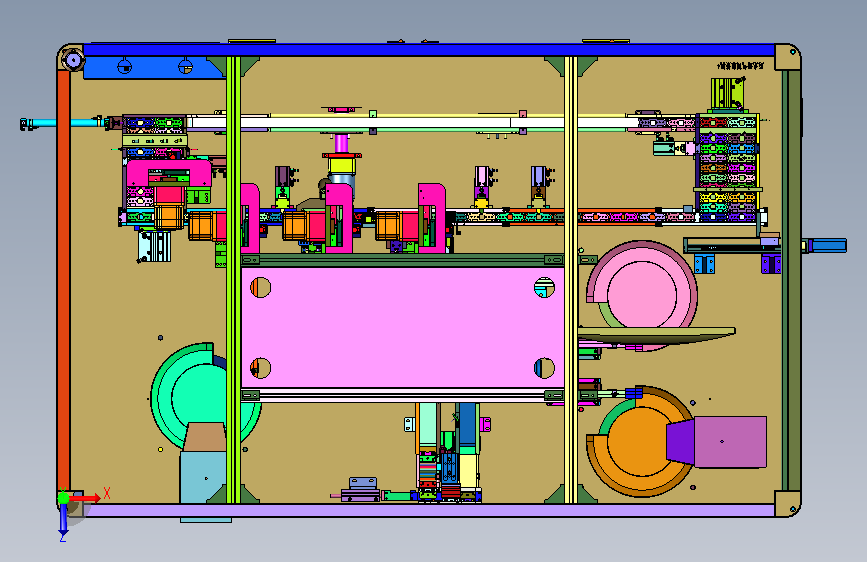Select top-left hole in pink plate

[x=260, y=288]
